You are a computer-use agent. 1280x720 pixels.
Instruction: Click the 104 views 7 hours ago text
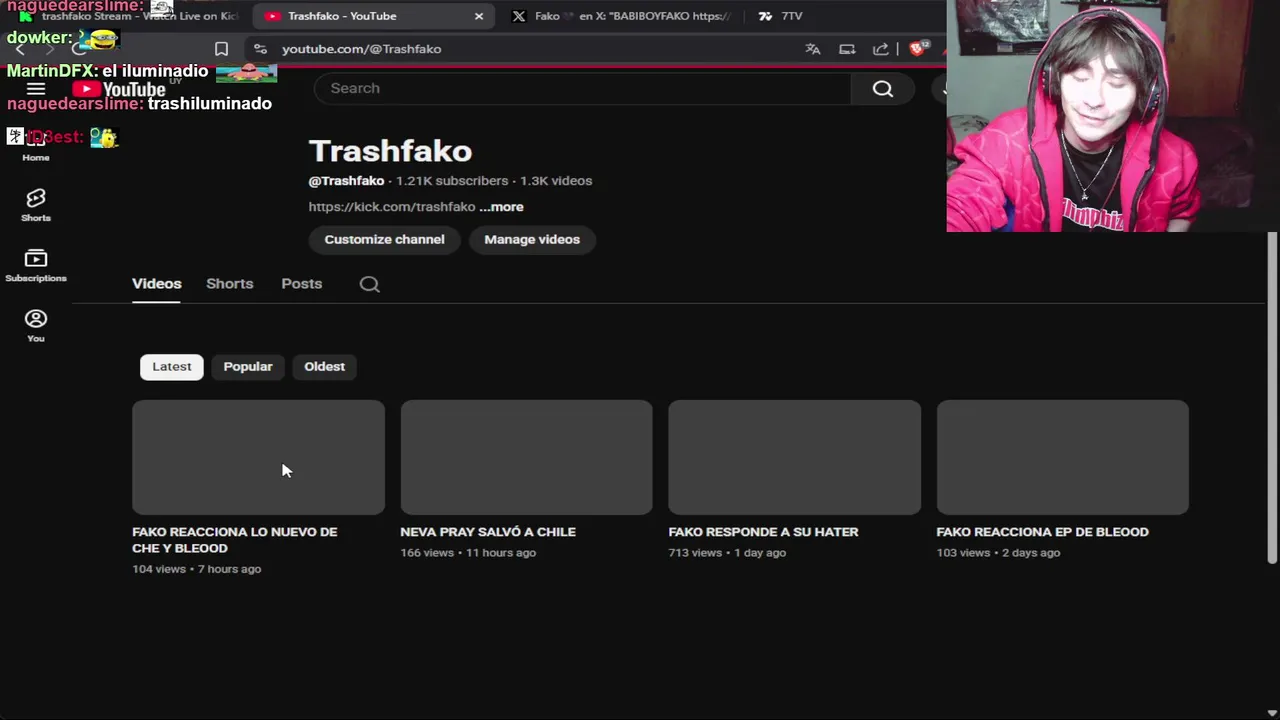pyautogui.click(x=197, y=569)
